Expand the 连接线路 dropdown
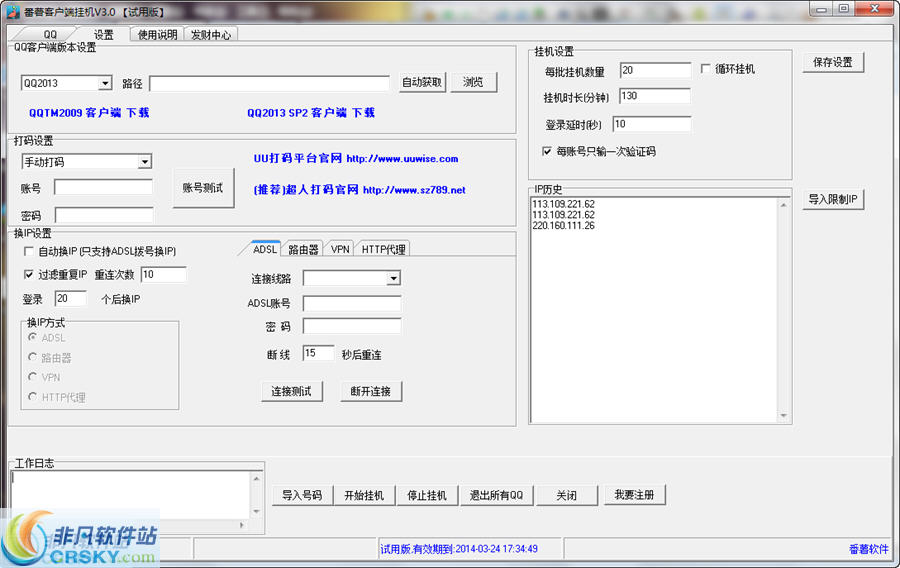This screenshot has height=568, width=900. click(393, 279)
